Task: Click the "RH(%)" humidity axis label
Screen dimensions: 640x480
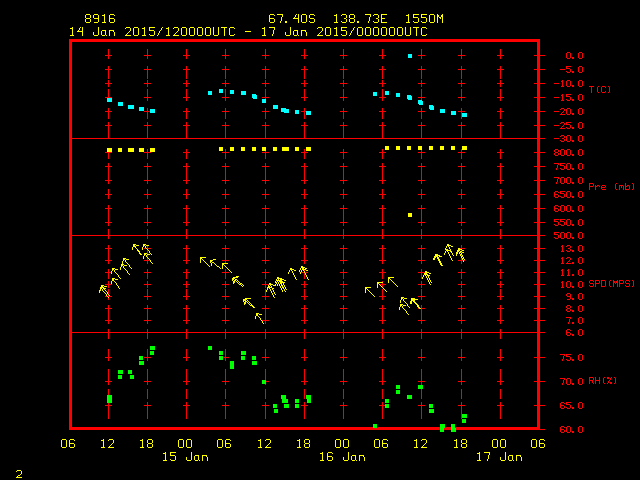Action: pyautogui.click(x=602, y=381)
